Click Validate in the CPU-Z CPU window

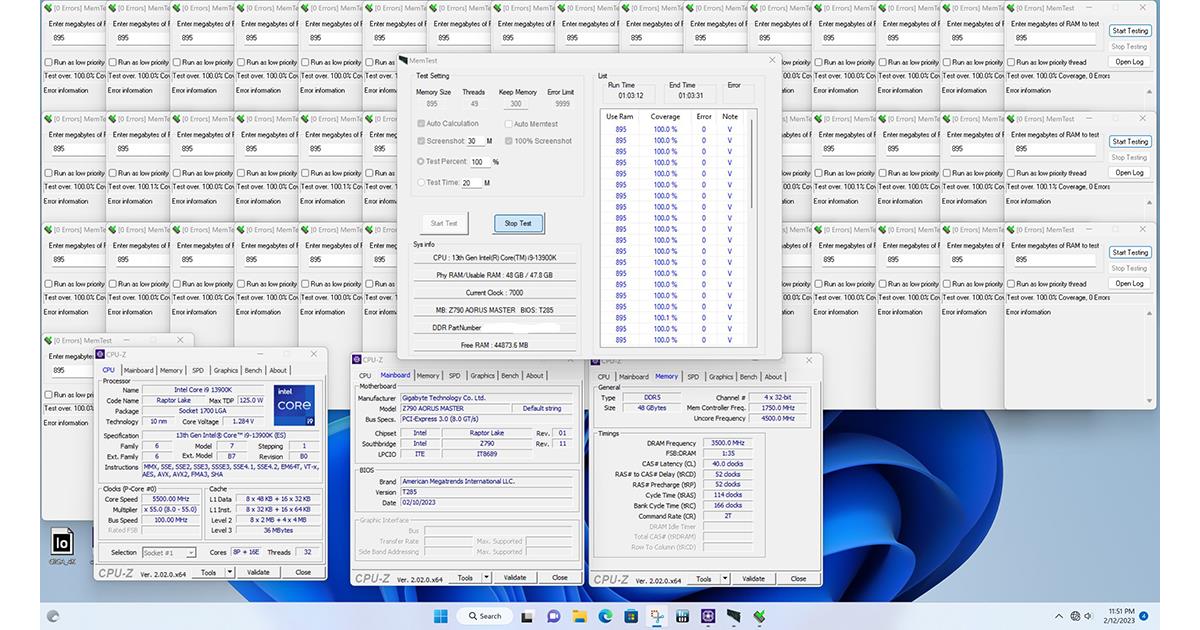258,572
